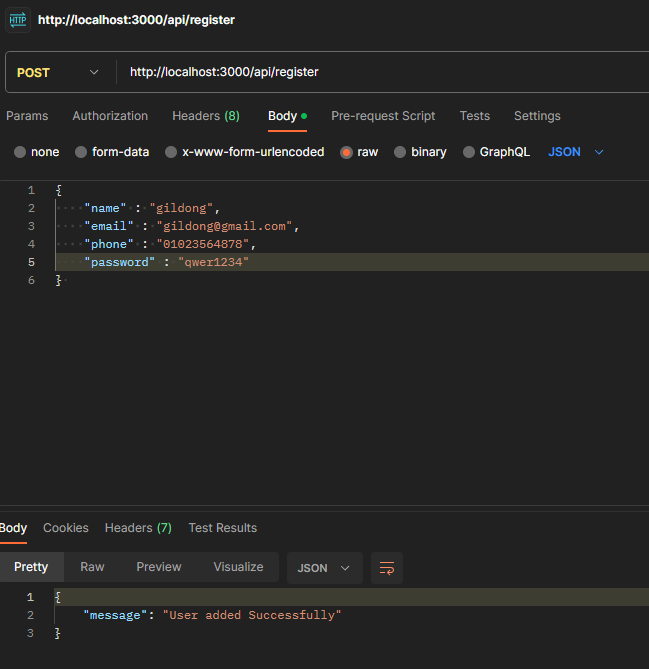Open the POST method dropdown
The image size is (649, 669).
pyautogui.click(x=58, y=73)
